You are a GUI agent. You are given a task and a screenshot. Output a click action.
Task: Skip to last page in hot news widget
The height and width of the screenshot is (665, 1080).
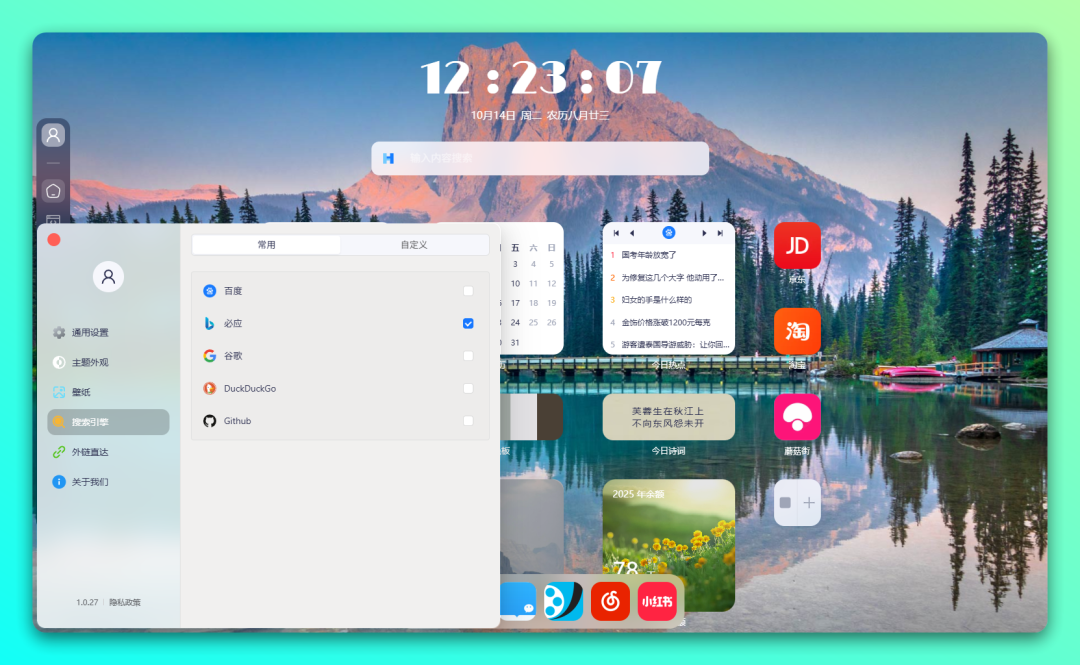pyautogui.click(x=719, y=233)
